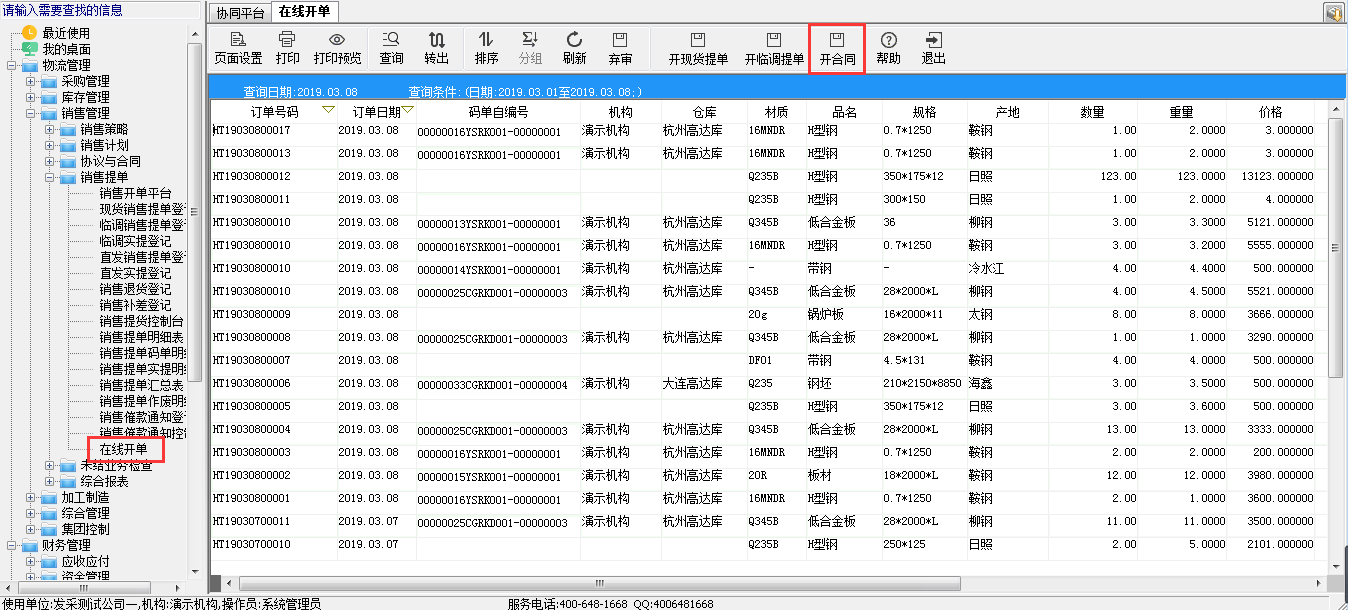1348x610 pixels.
Task: Refresh the list with 刷新
Action: [574, 48]
